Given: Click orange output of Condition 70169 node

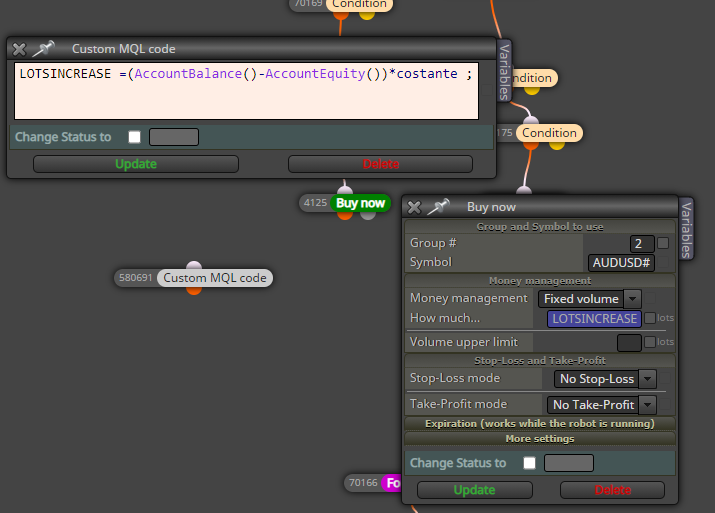Looking at the screenshot, I should [341, 16].
